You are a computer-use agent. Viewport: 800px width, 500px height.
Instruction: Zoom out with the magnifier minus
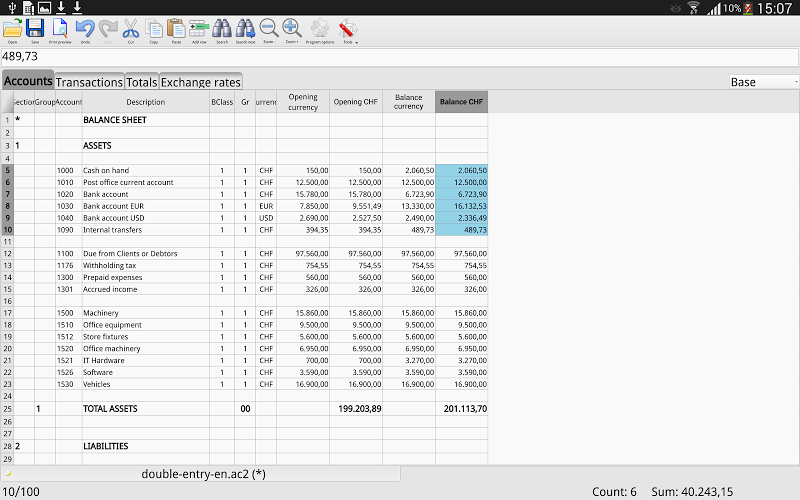pyautogui.click(x=268, y=31)
